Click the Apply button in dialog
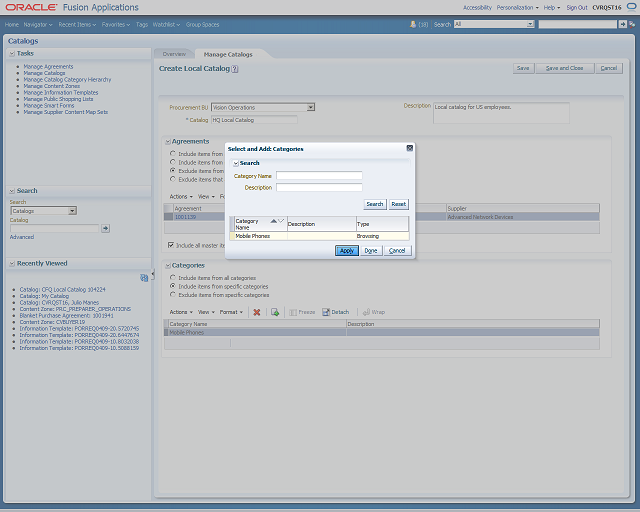This screenshot has height=512, width=640. tap(347, 251)
